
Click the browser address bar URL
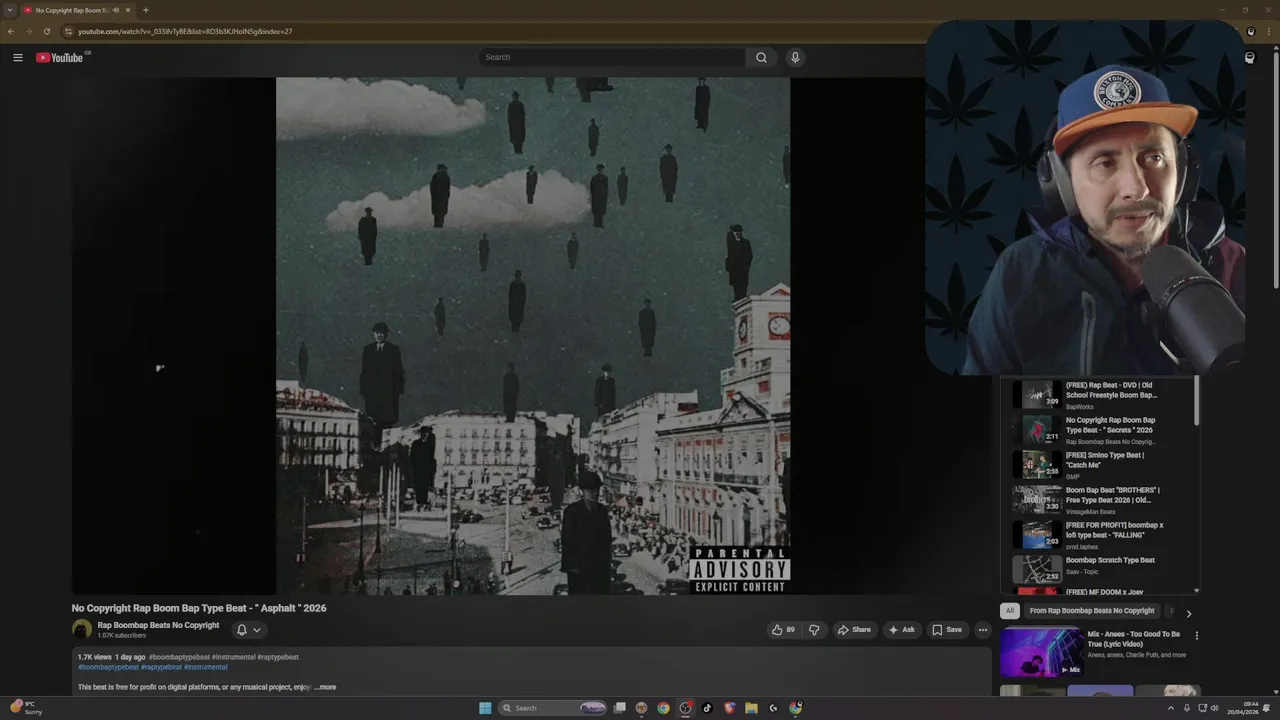[x=185, y=31]
